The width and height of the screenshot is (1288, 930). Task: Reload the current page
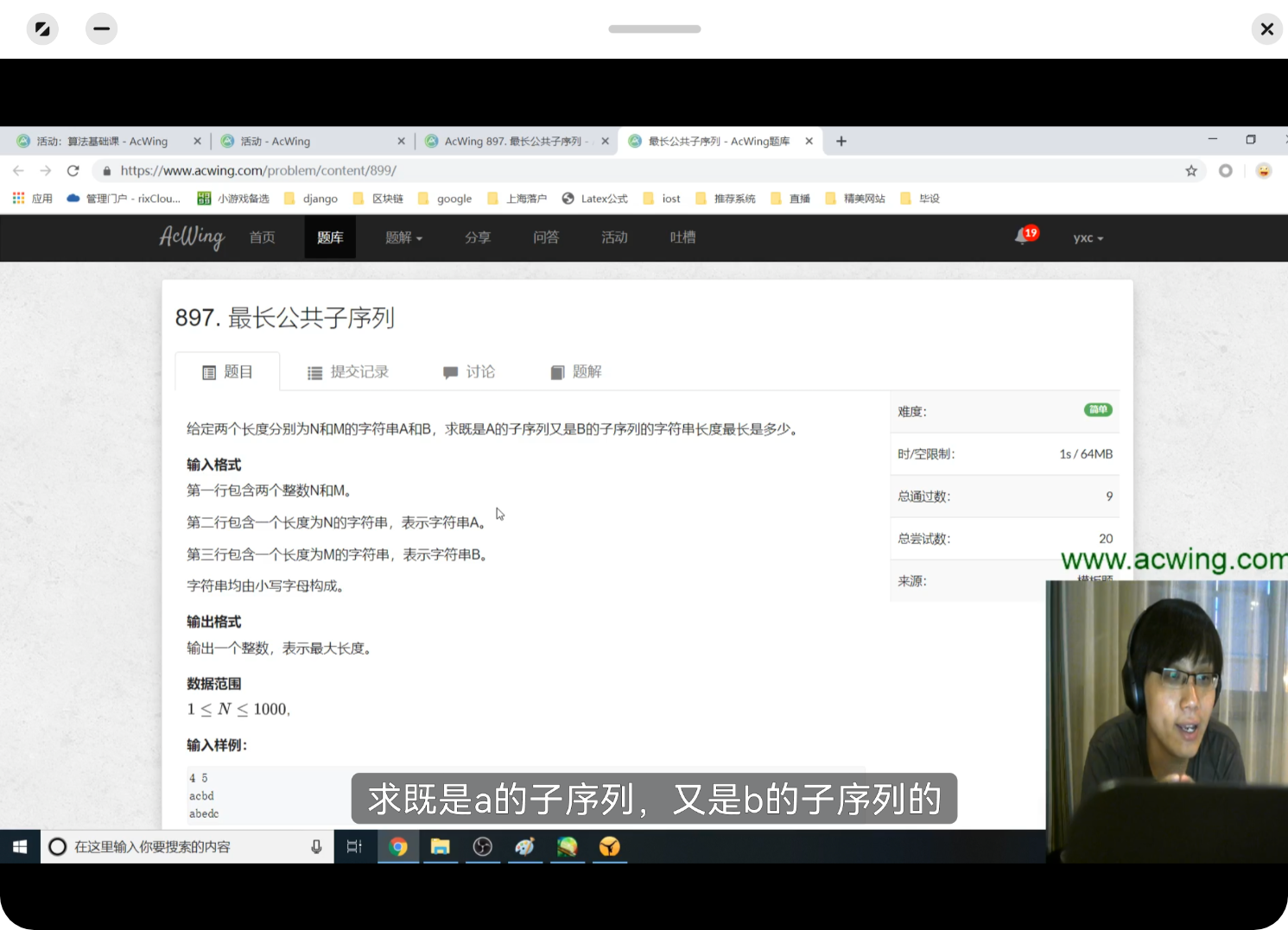73,170
